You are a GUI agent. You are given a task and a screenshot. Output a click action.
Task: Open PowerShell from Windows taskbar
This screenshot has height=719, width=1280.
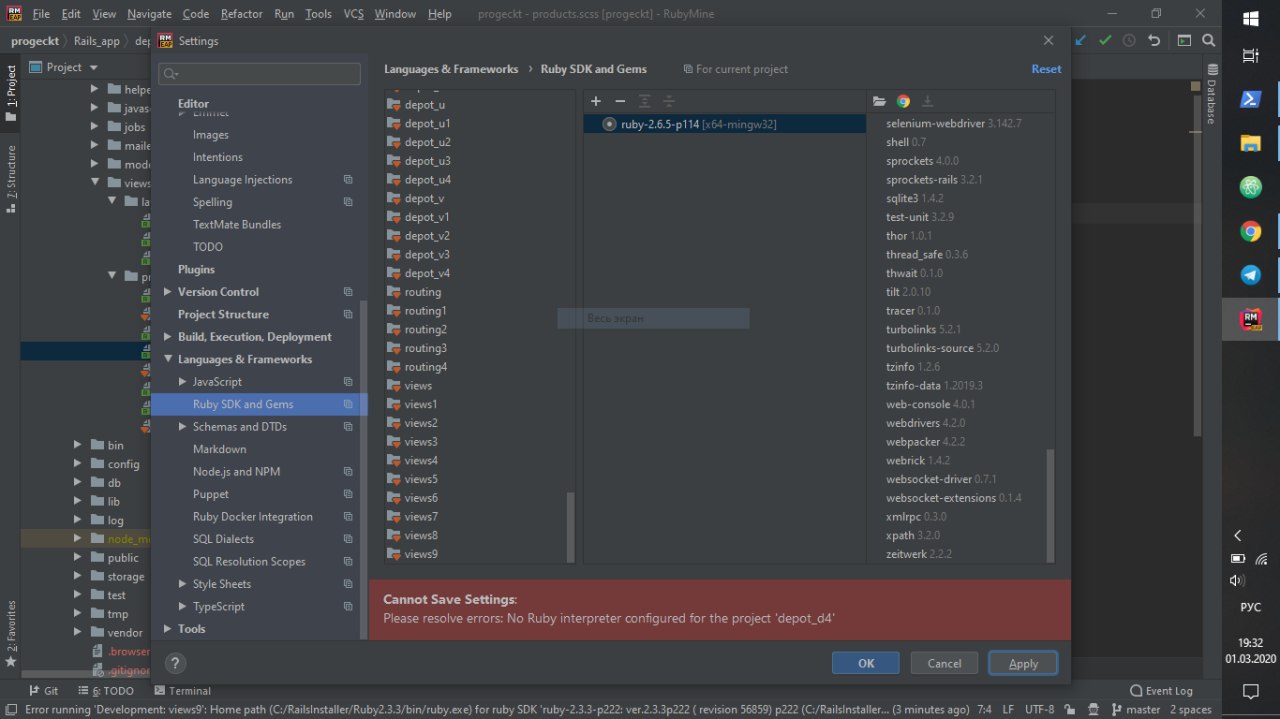[x=1250, y=99]
